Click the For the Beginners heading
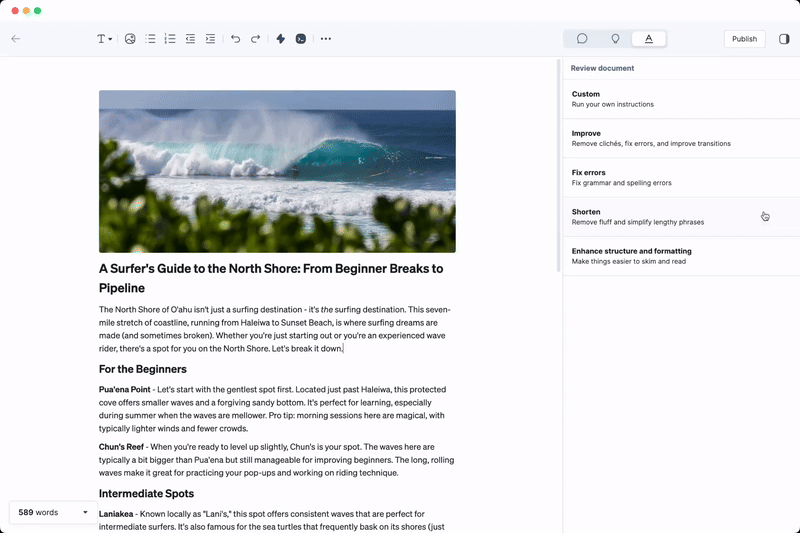The height and width of the screenshot is (533, 800). point(143,369)
